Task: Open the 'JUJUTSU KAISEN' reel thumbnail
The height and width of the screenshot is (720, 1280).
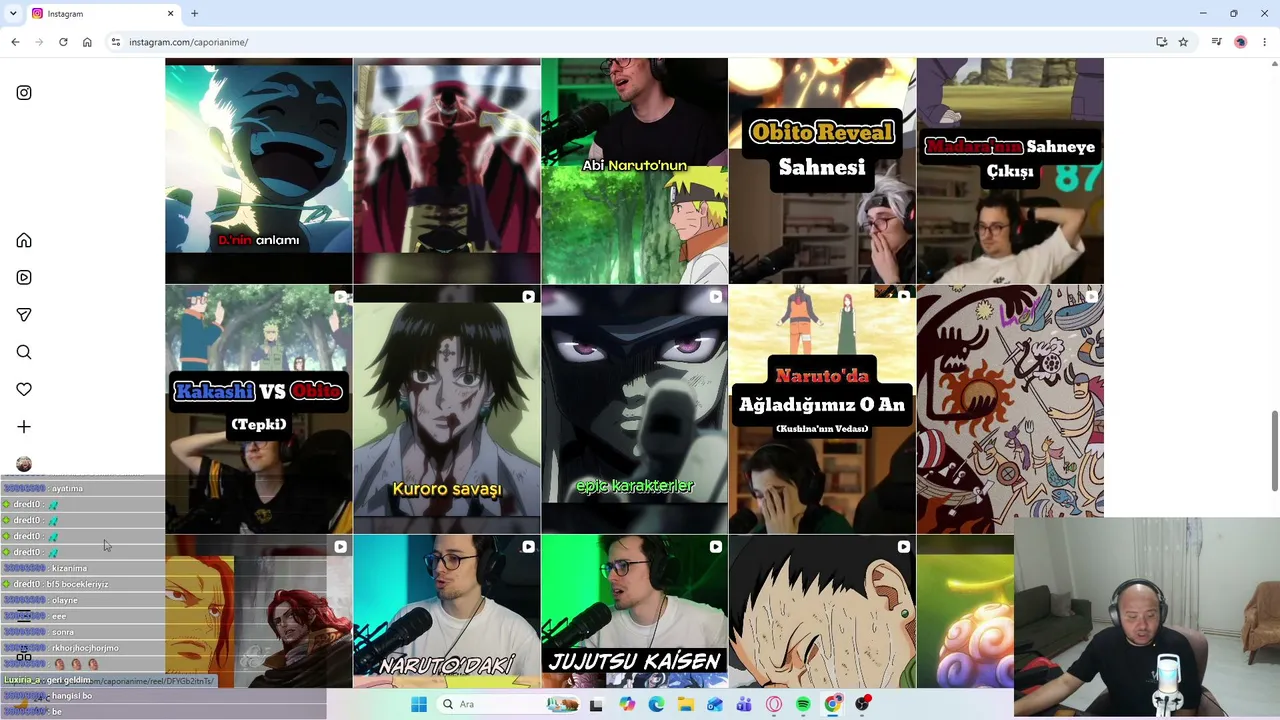Action: 635,612
